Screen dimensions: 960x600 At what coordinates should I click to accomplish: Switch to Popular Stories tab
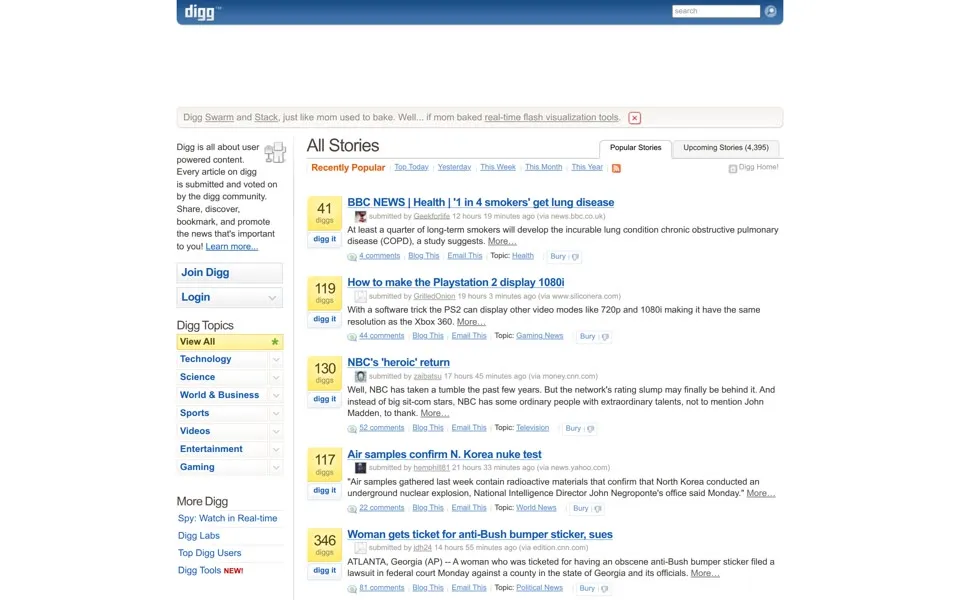point(636,148)
